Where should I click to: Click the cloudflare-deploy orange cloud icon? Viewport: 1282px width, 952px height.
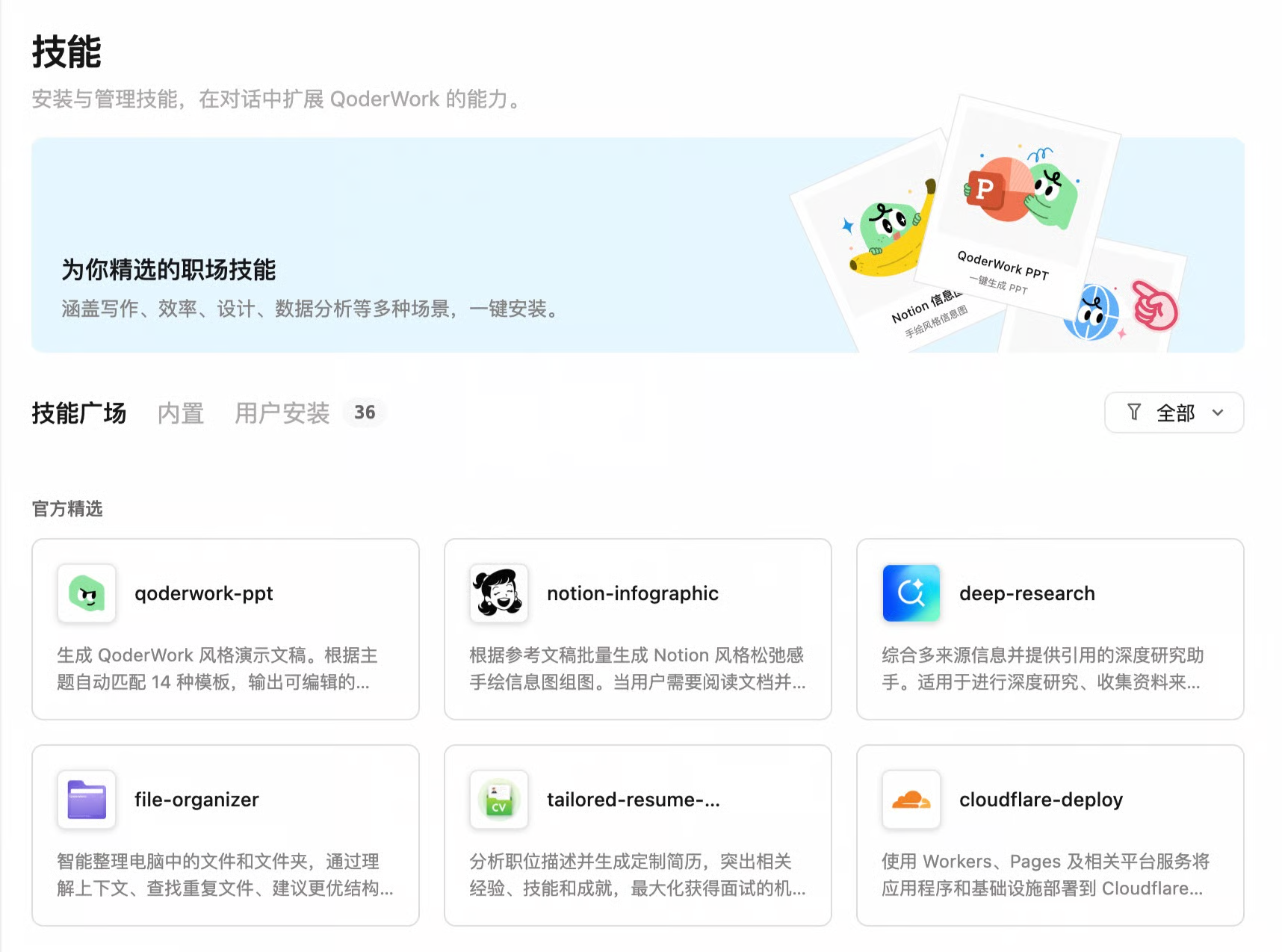tap(911, 800)
